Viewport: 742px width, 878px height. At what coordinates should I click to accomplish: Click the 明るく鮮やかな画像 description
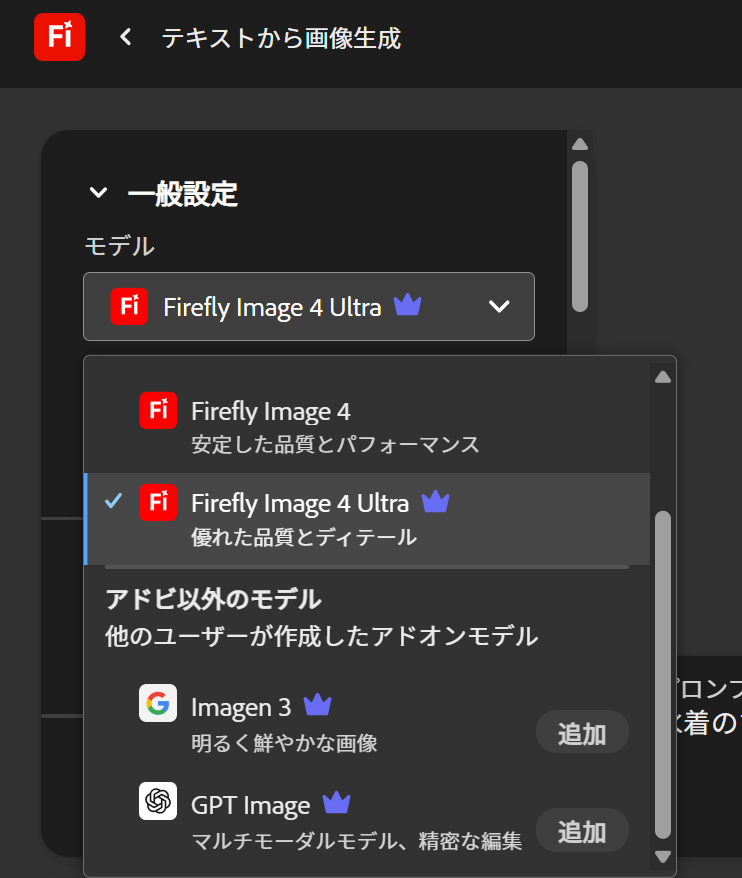(x=284, y=743)
